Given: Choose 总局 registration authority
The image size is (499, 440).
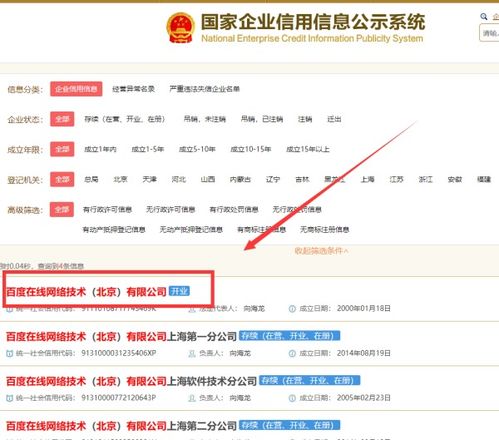Looking at the screenshot, I should tap(91, 179).
